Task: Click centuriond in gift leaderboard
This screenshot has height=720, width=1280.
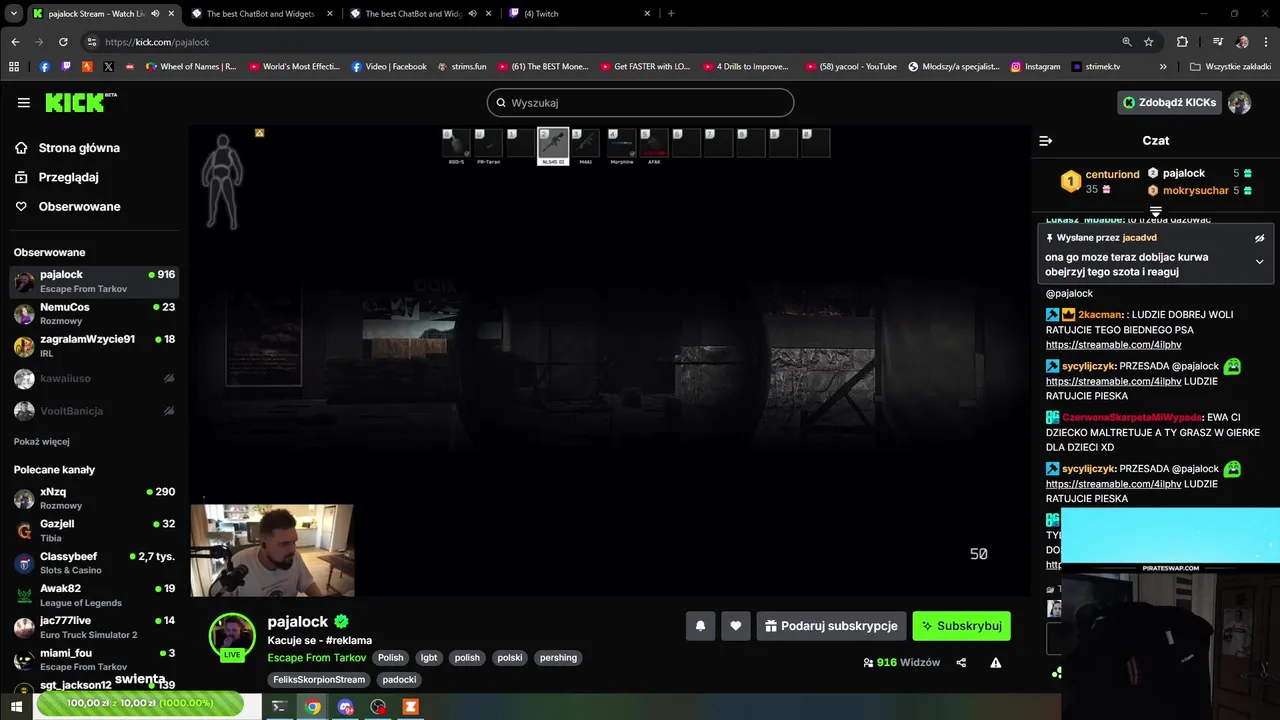Action: [1112, 174]
